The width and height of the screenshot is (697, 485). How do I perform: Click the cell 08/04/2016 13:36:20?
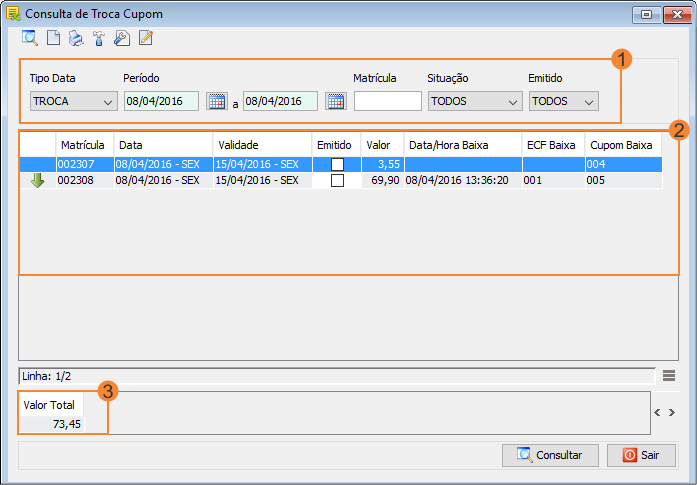point(463,180)
